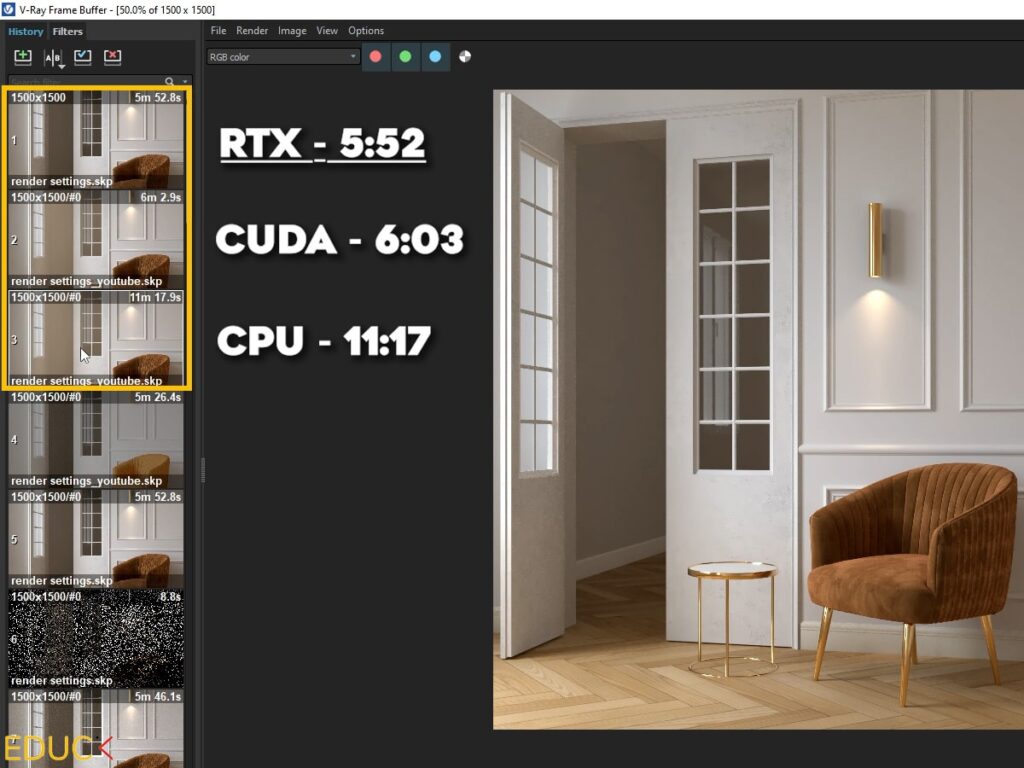Toggle the red channel button
The image size is (1024, 768).
376,57
